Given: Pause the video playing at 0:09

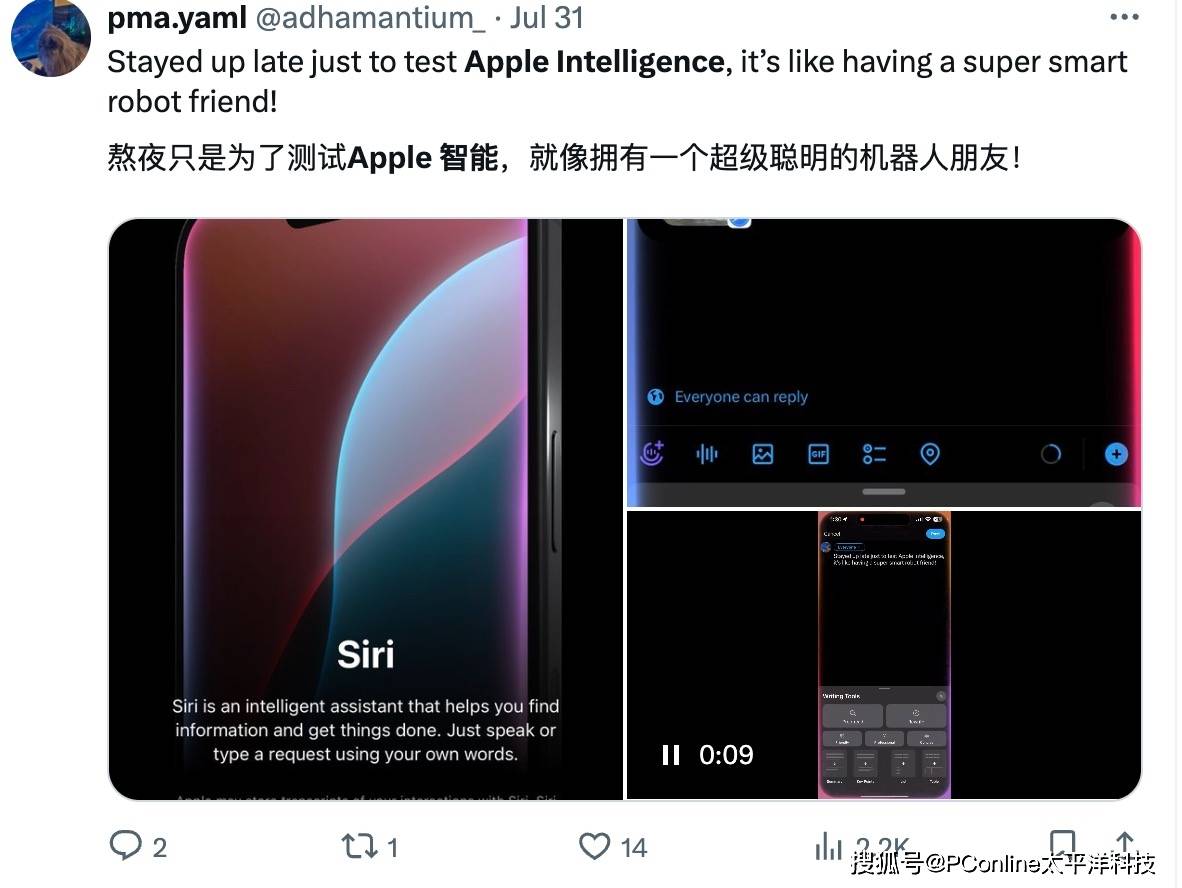Looking at the screenshot, I should point(670,755).
